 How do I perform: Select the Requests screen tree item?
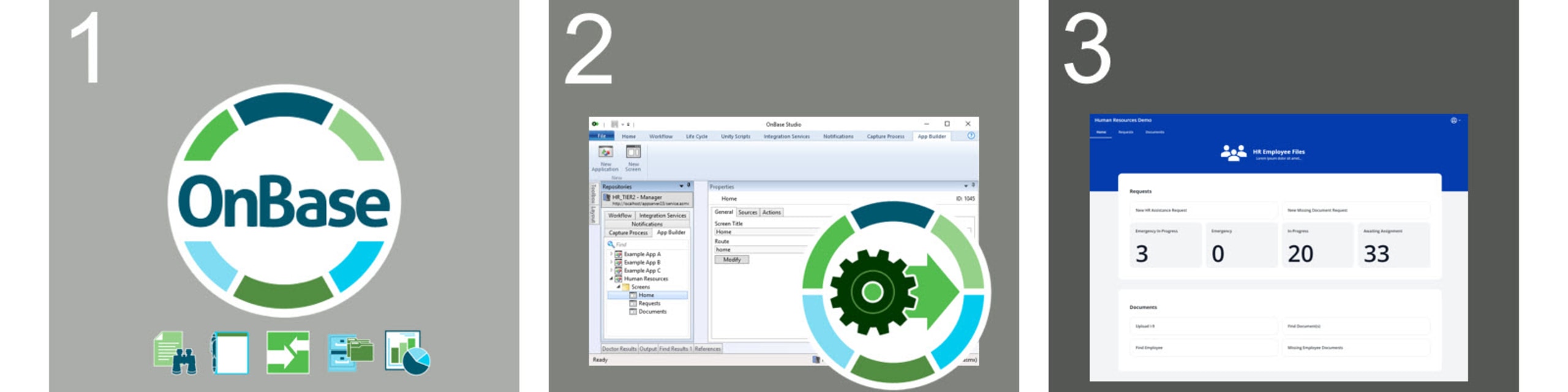649,303
